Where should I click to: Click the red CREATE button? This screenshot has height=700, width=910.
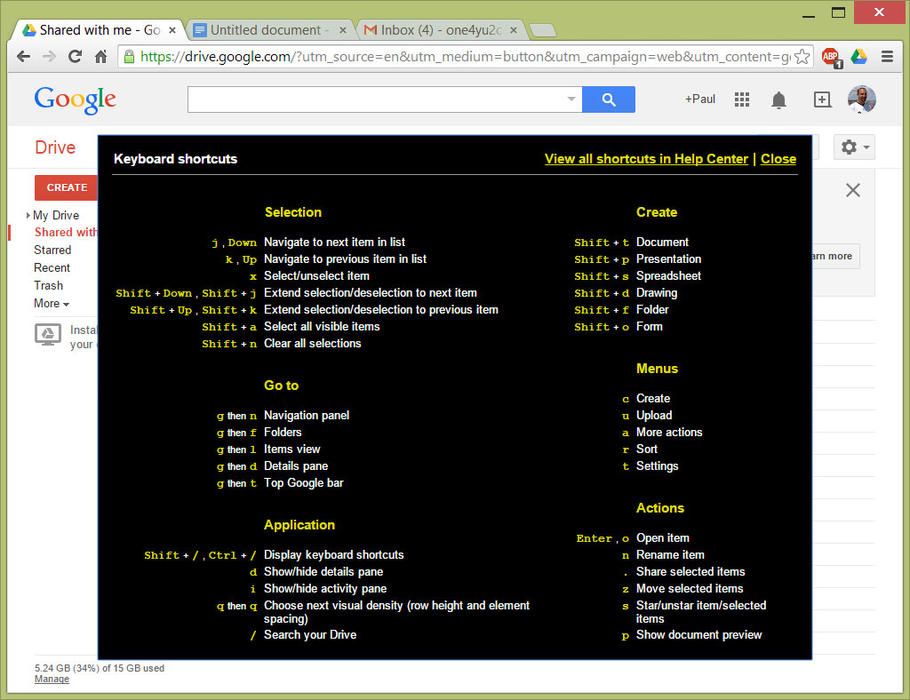pyautogui.click(x=65, y=187)
